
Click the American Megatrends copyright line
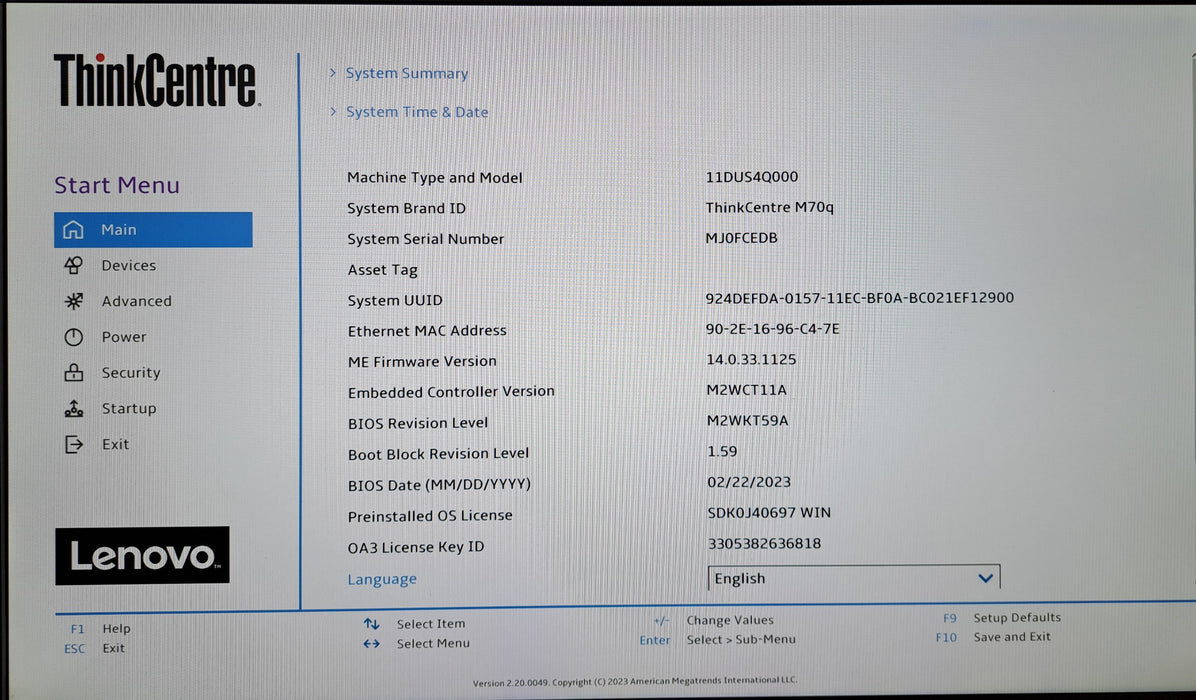pos(635,681)
